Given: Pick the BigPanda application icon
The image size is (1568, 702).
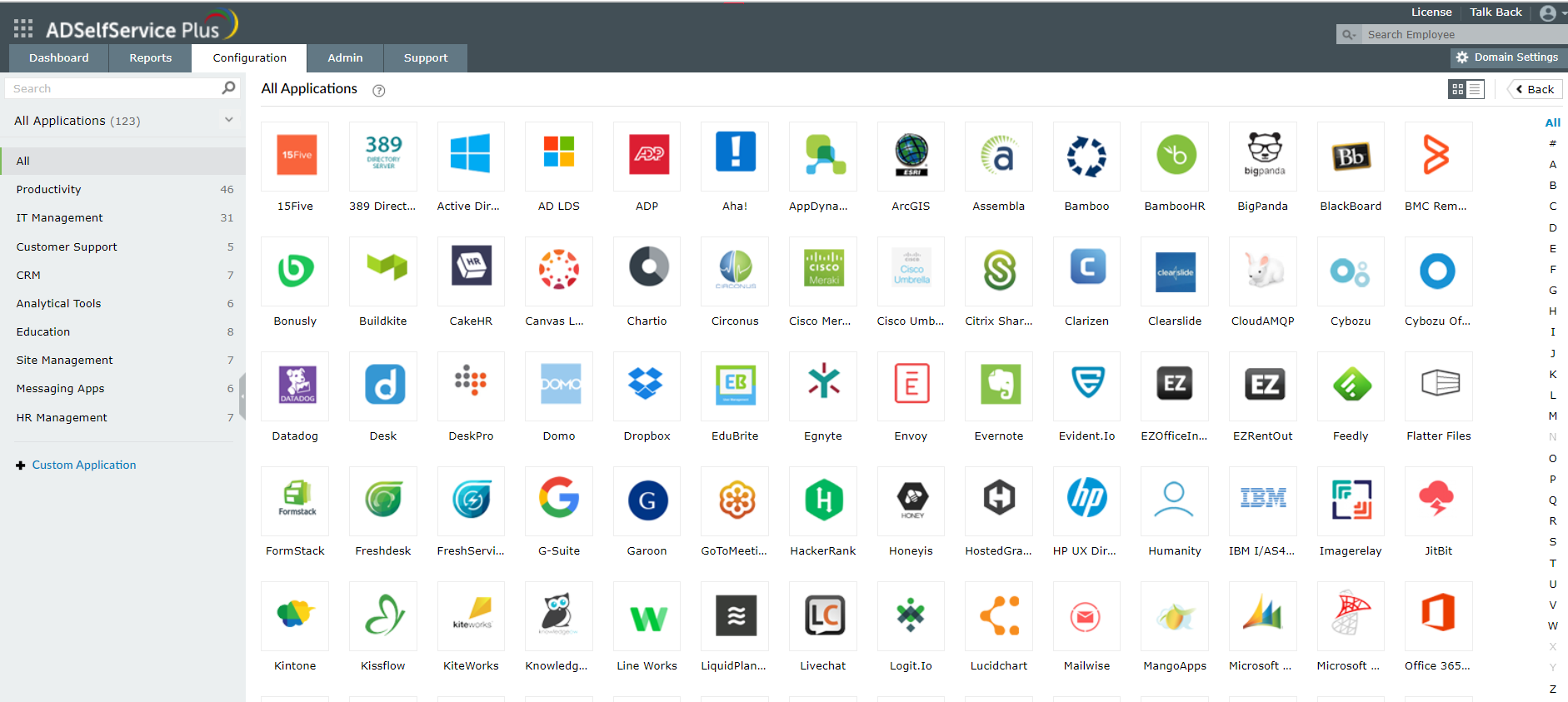Looking at the screenshot, I should pyautogui.click(x=1263, y=156).
